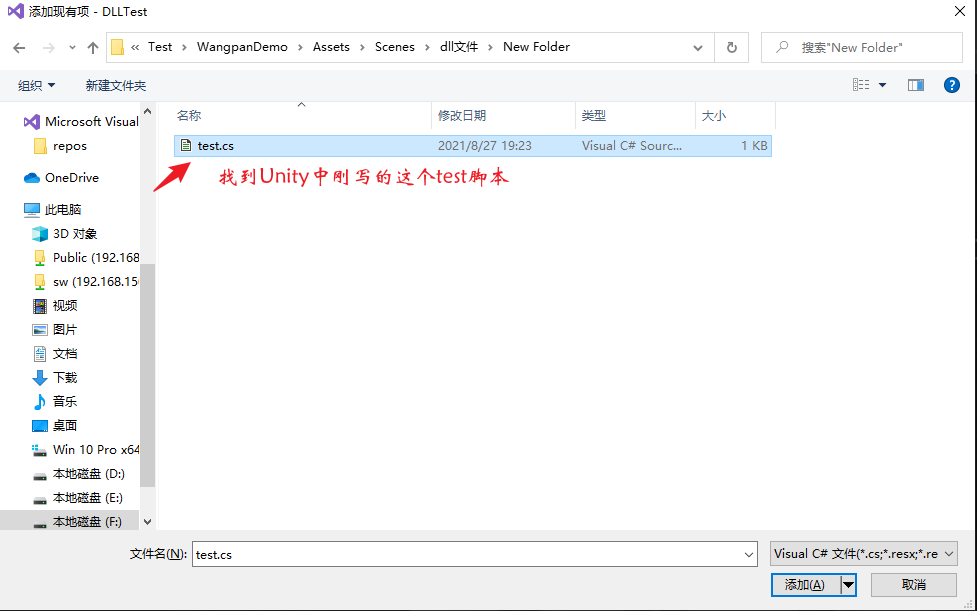The height and width of the screenshot is (611, 977).
Task: Open 视频 folder in sidebar
Action: (x=55, y=305)
